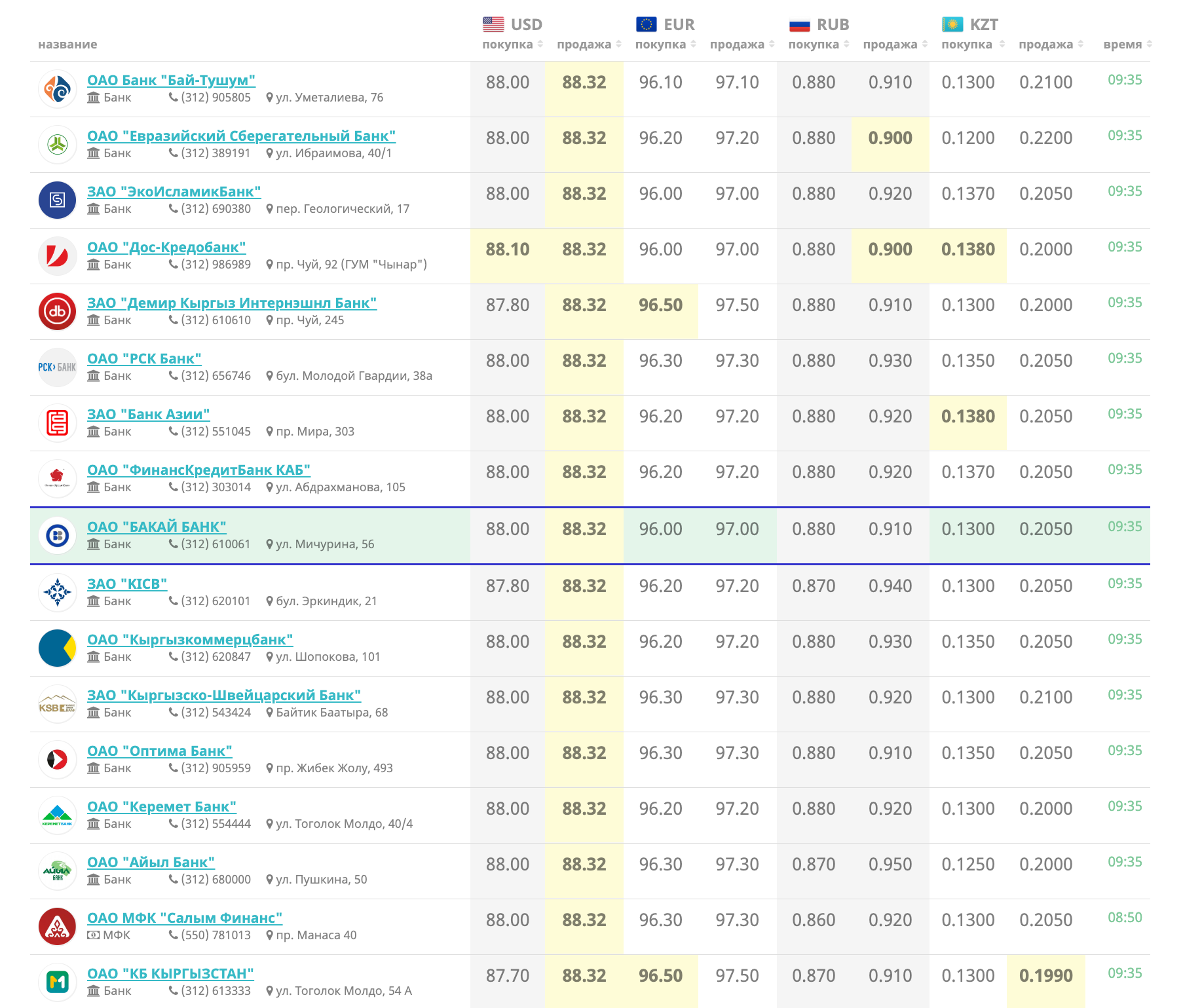Click the Керемет Банк logo
The image size is (1183, 1008).
point(58,815)
